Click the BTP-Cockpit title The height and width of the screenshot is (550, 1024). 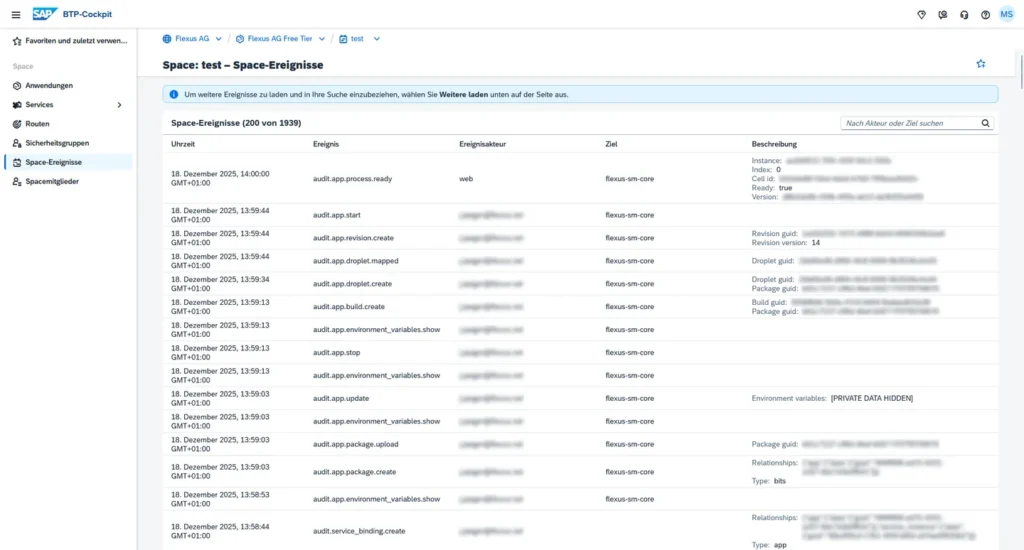coord(88,14)
